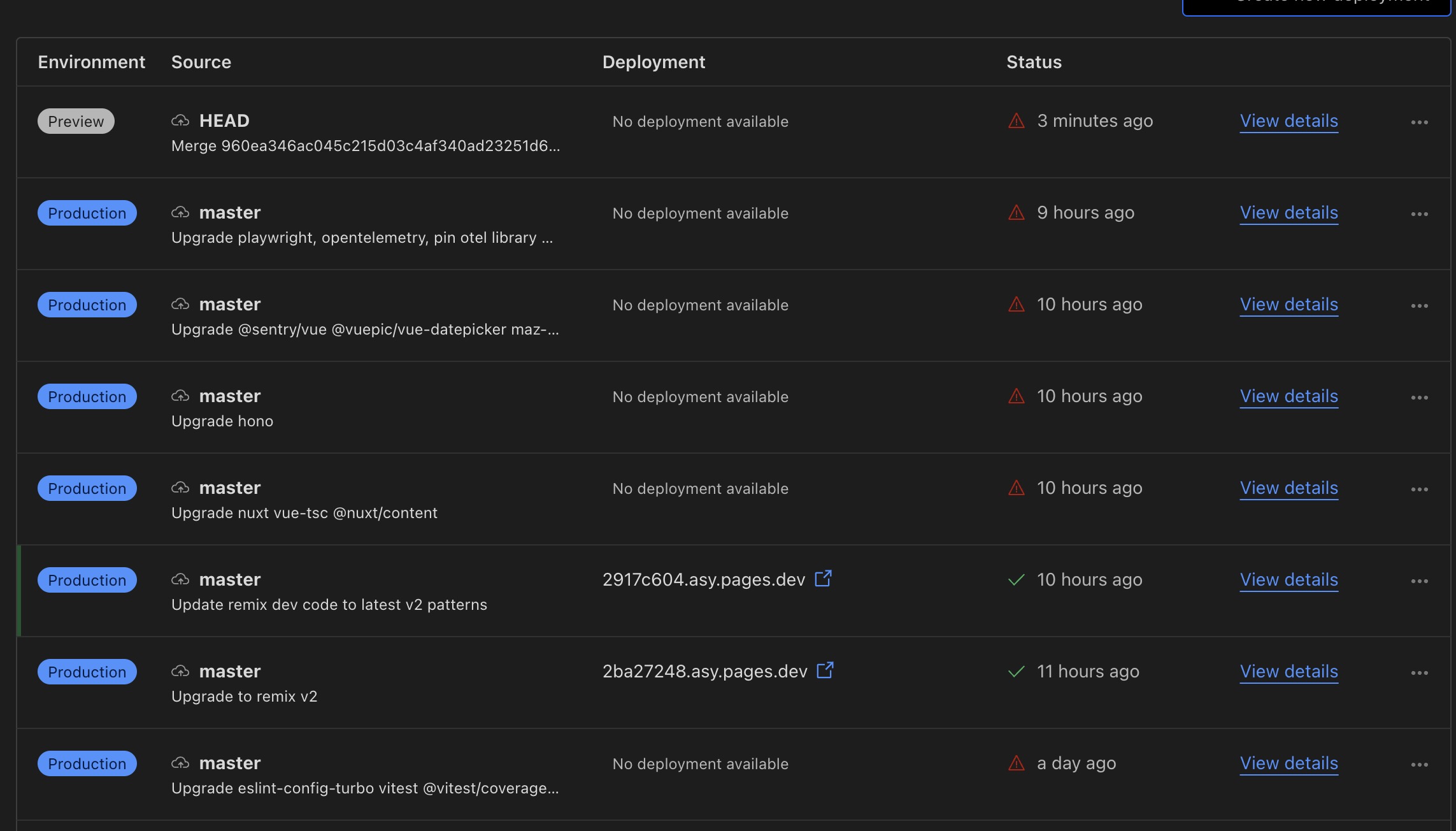The width and height of the screenshot is (1456, 831).
Task: Click Production badge on Upgrade nuxt row
Action: pos(87,488)
